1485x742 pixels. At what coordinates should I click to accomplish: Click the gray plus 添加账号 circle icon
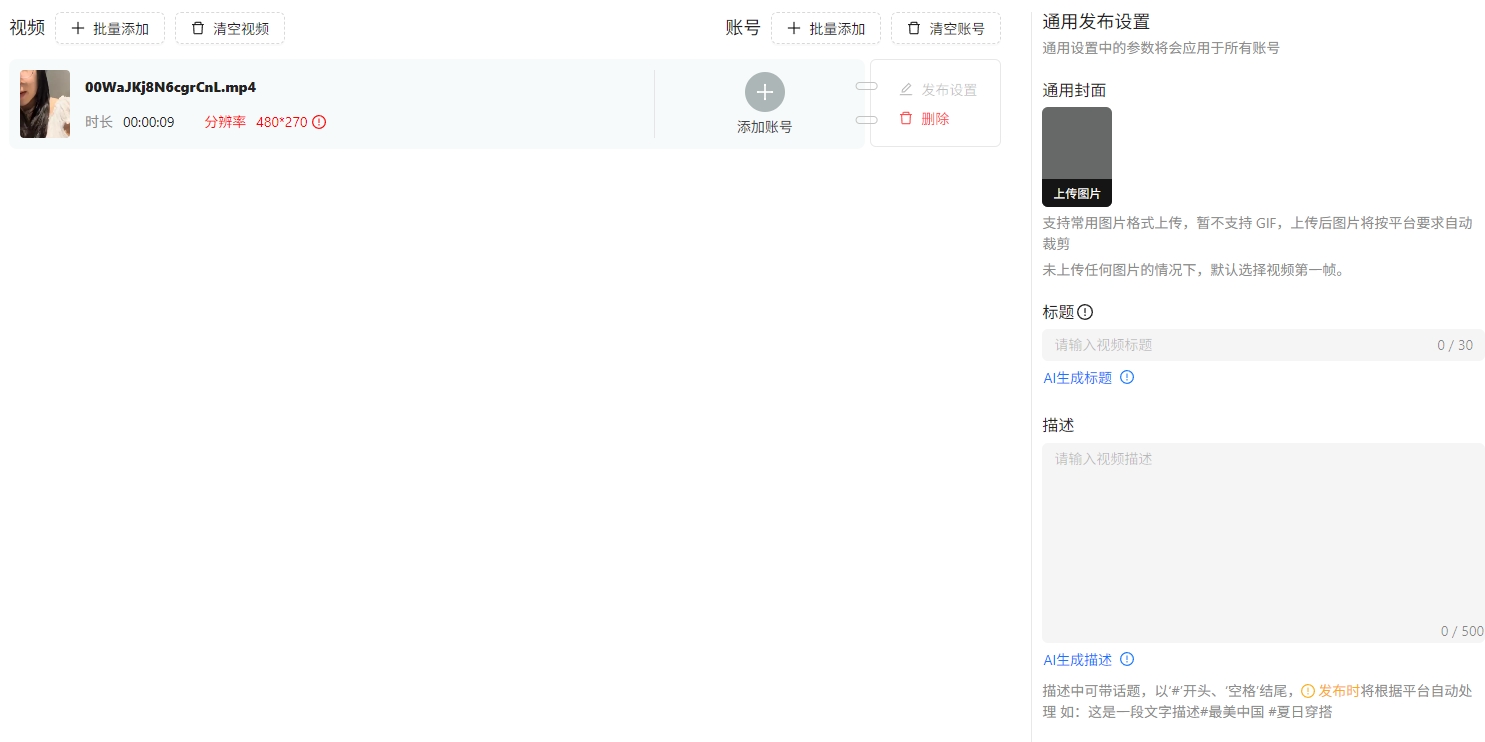coord(764,92)
